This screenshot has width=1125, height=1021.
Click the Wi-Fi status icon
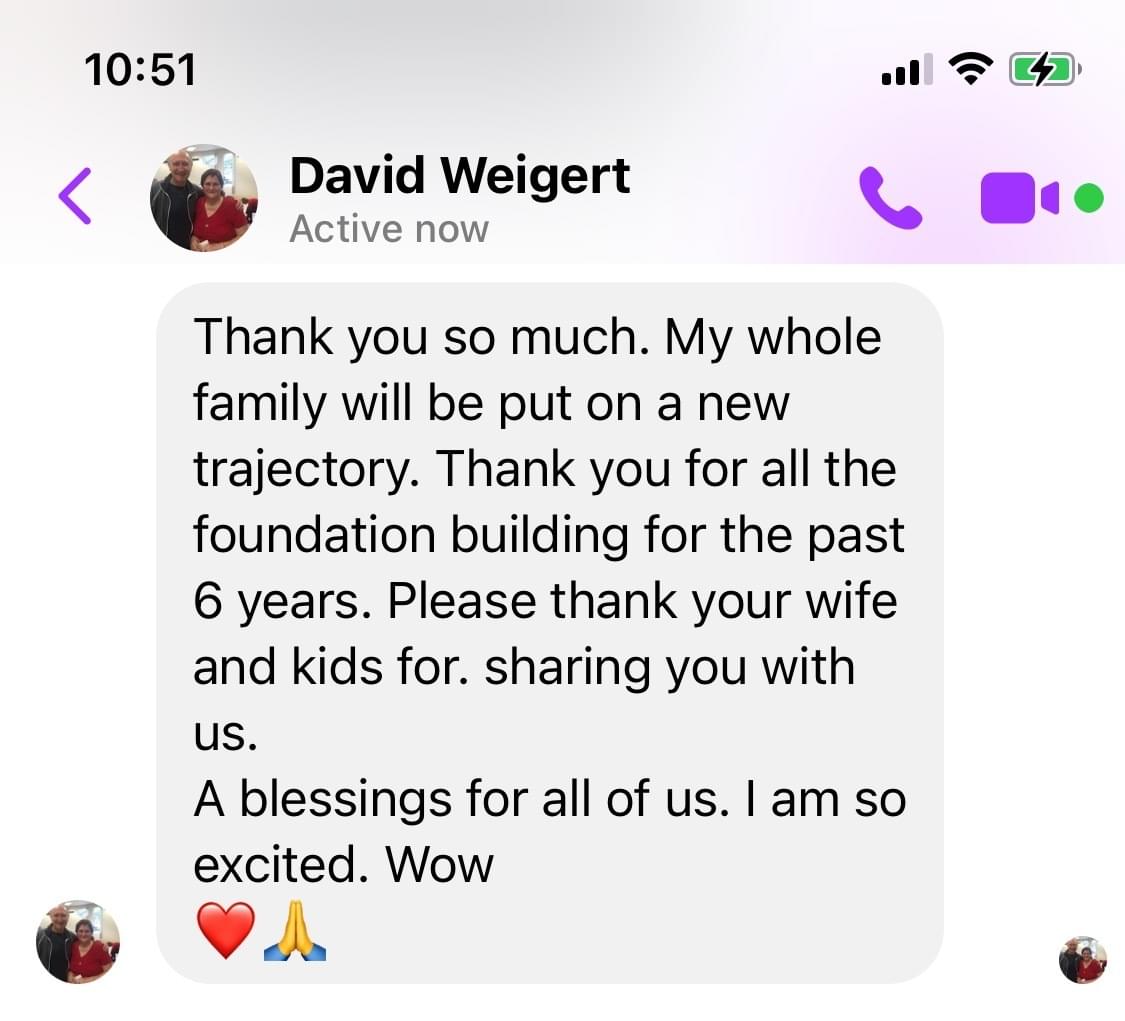coord(971,69)
